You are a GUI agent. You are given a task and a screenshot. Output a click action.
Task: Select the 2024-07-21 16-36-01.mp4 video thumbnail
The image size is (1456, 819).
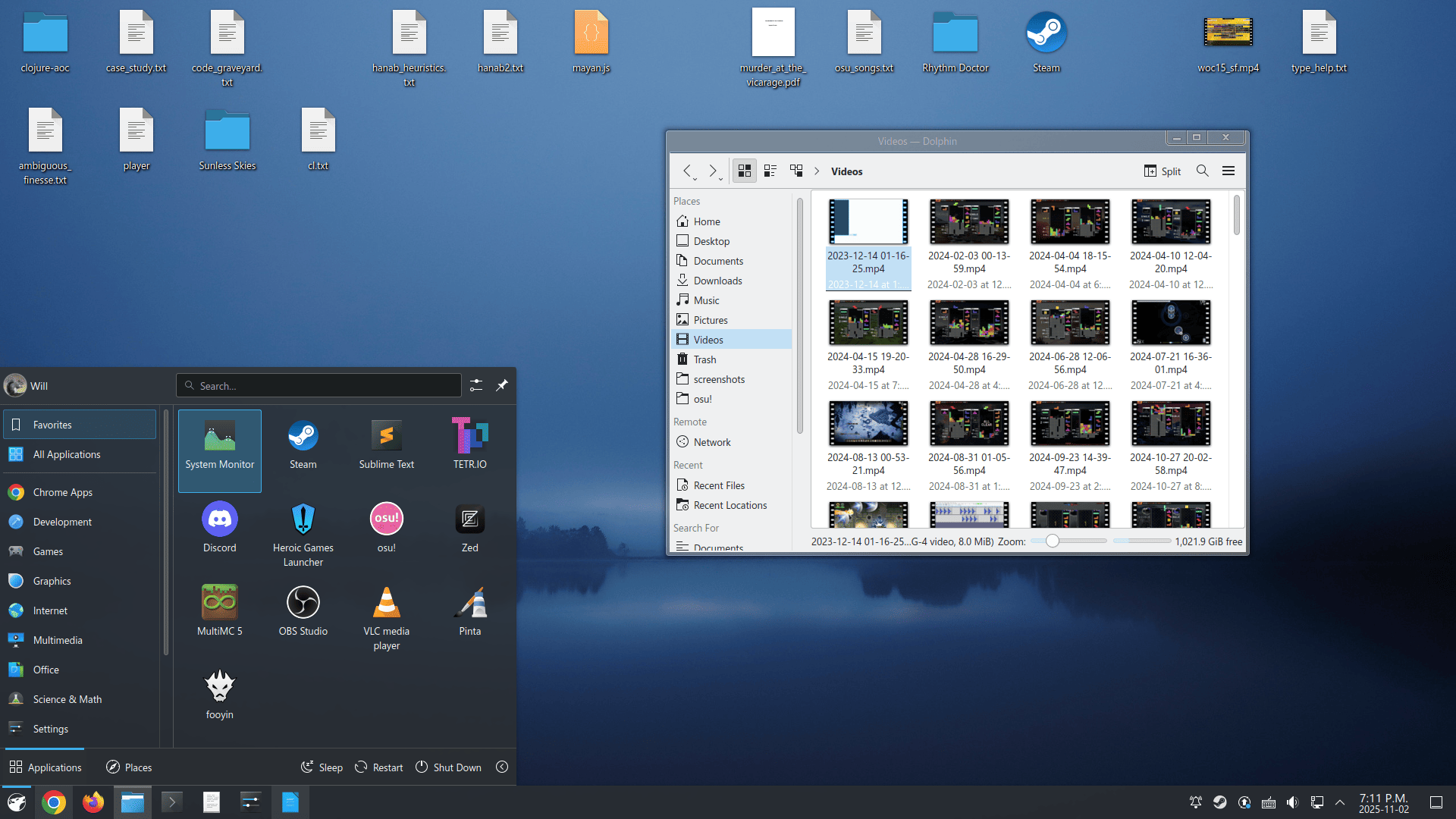pyautogui.click(x=1171, y=322)
